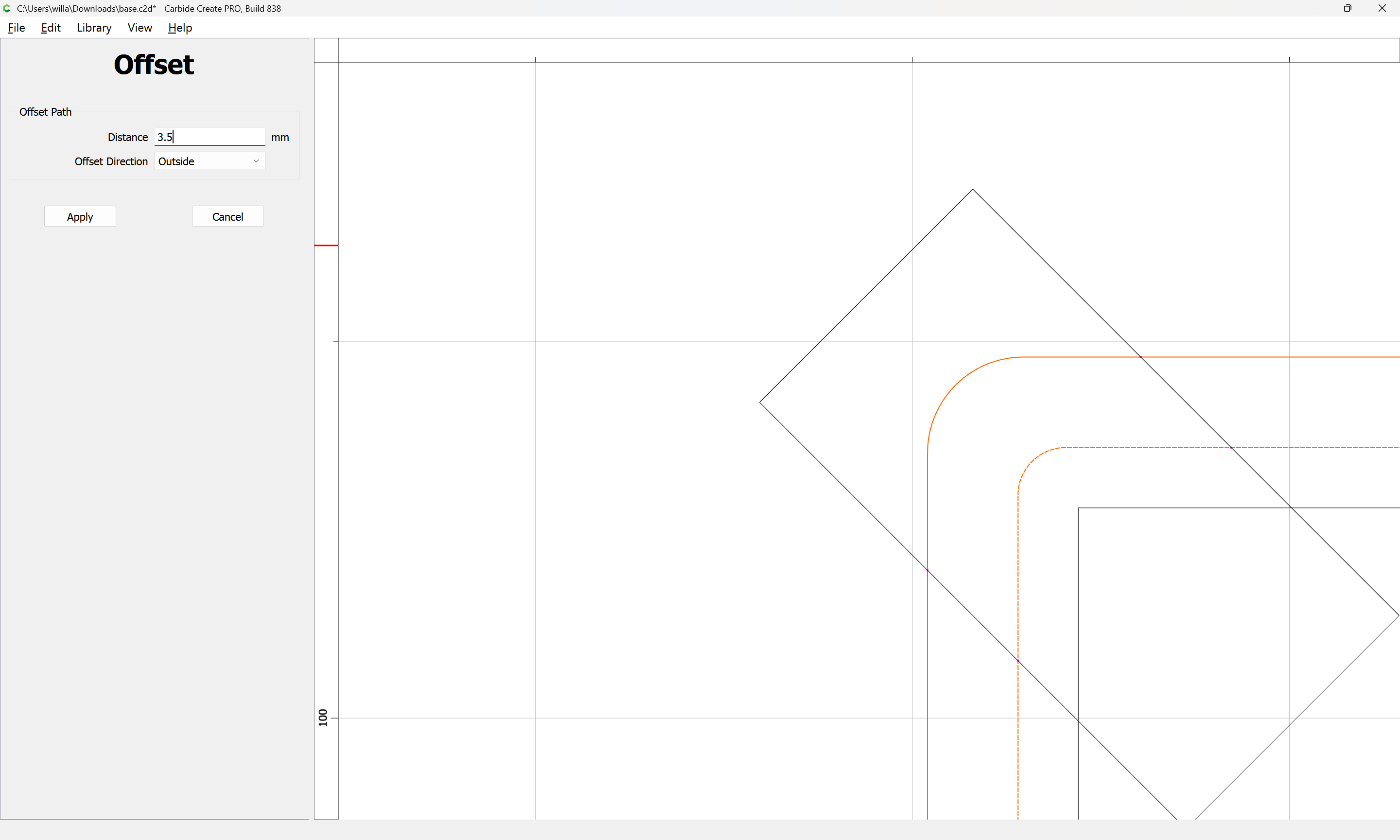Restore down the application window

point(1347,8)
